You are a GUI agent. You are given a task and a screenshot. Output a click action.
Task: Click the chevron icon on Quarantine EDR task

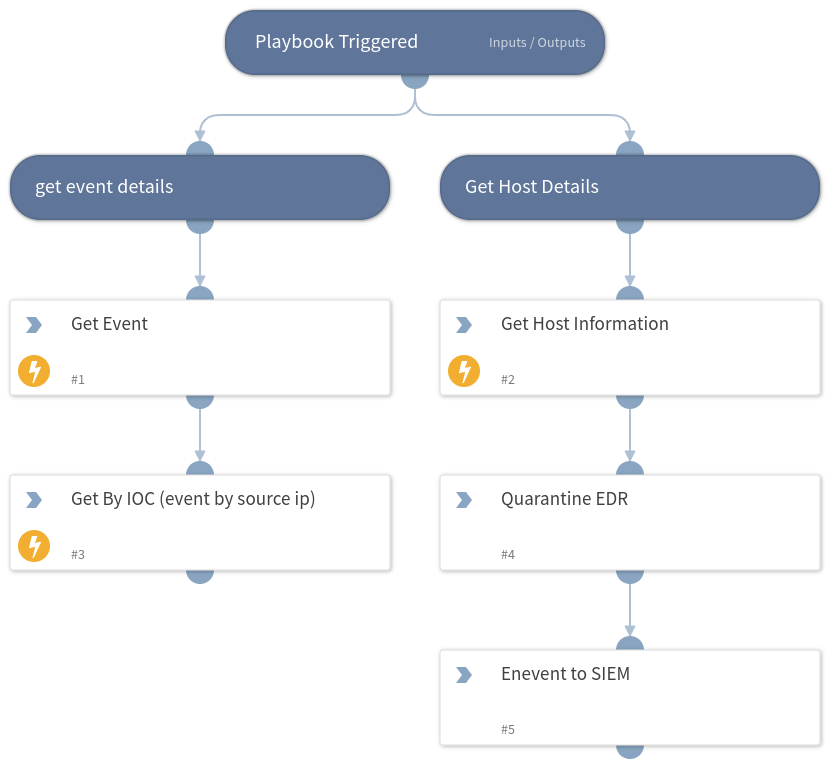pyautogui.click(x=464, y=500)
